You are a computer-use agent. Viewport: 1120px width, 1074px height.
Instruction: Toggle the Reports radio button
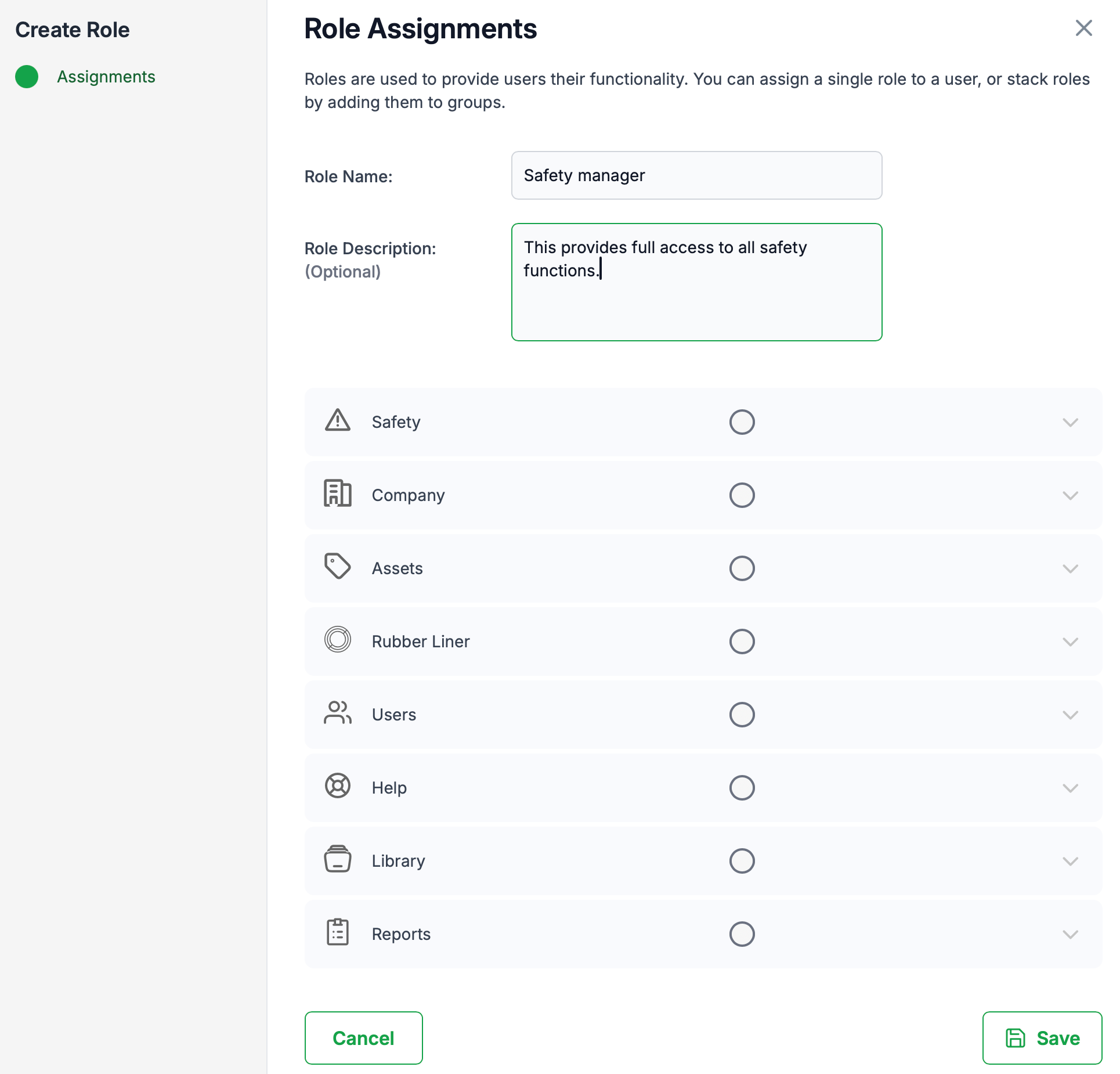click(x=742, y=934)
